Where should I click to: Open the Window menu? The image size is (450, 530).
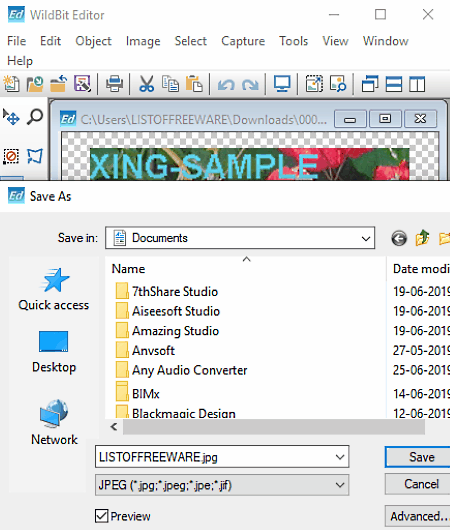385,41
